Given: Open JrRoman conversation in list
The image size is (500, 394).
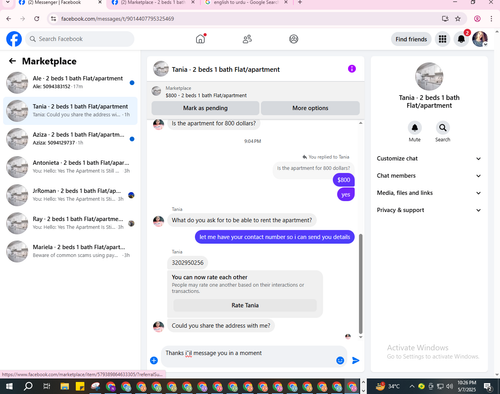Looking at the screenshot, I should [x=70, y=195].
